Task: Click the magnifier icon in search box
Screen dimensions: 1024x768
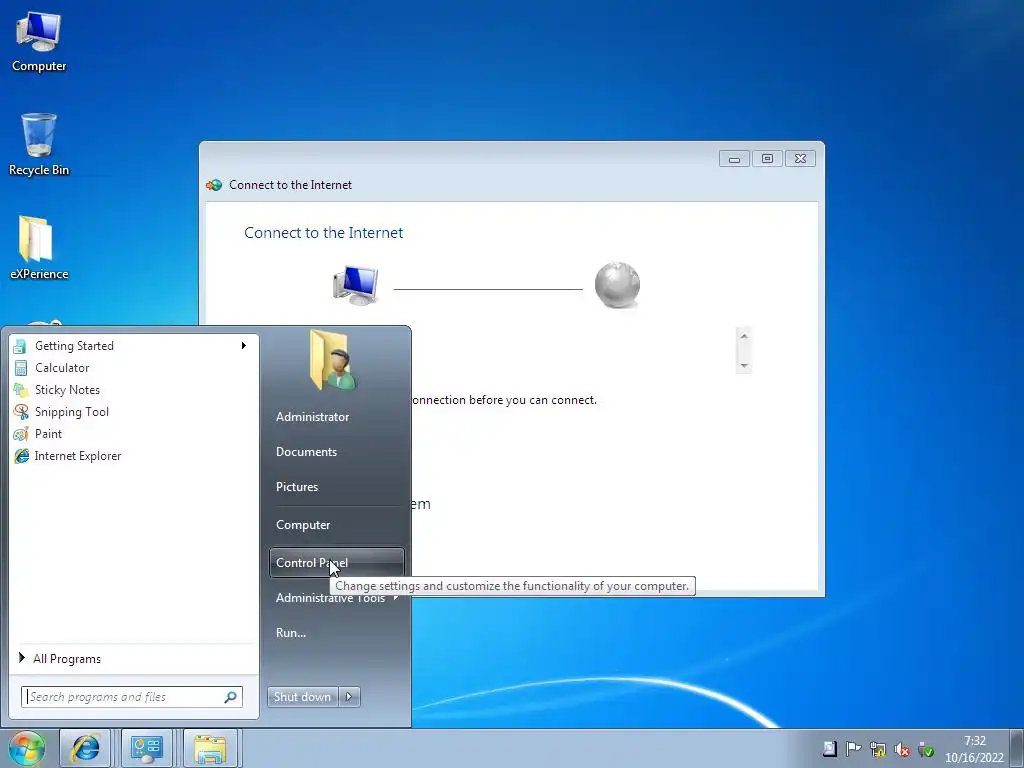Action: pos(231,697)
